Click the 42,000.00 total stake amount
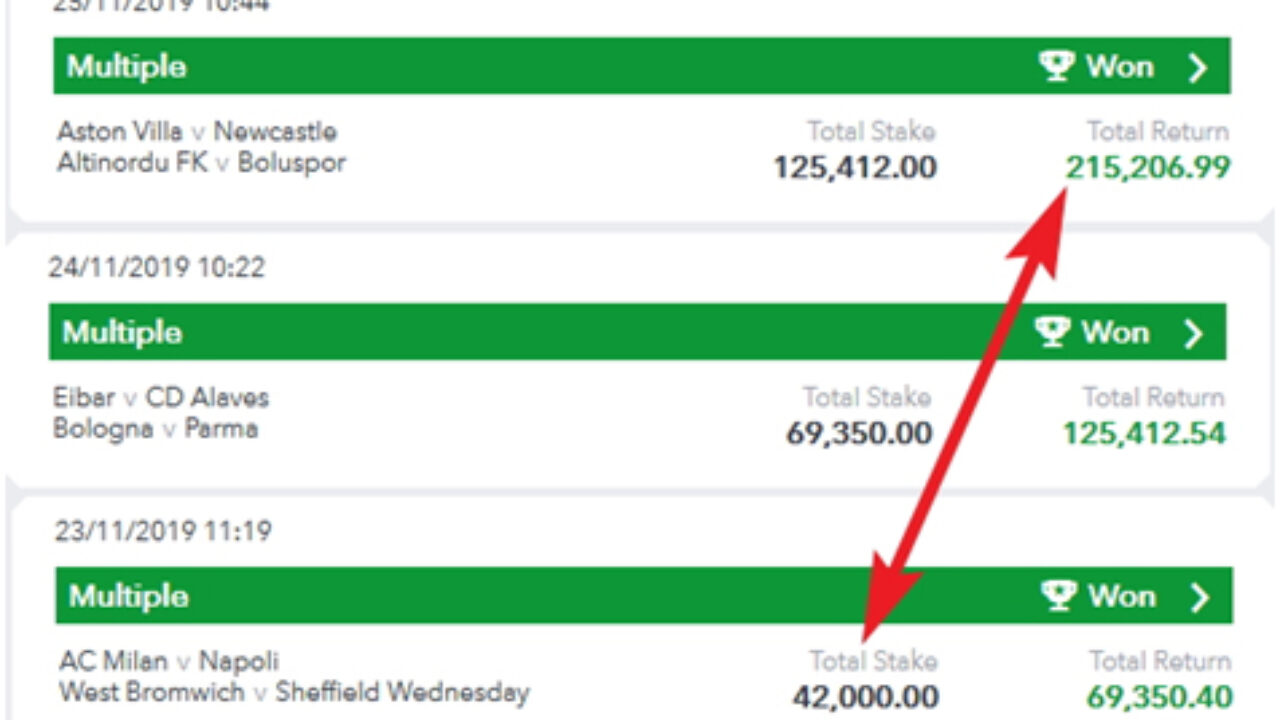The height and width of the screenshot is (720, 1280). click(x=866, y=697)
